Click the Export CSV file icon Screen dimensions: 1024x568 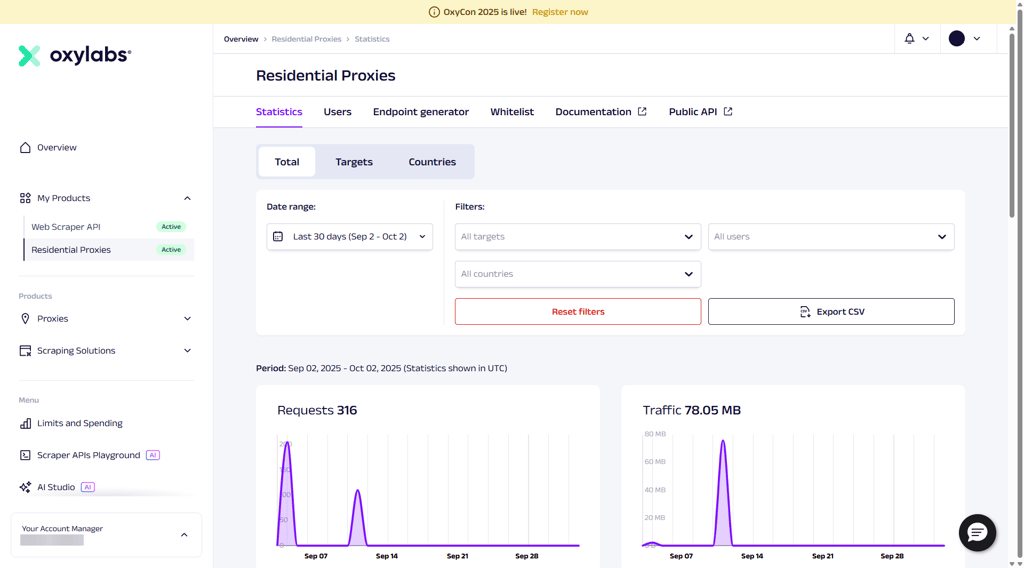tap(805, 311)
